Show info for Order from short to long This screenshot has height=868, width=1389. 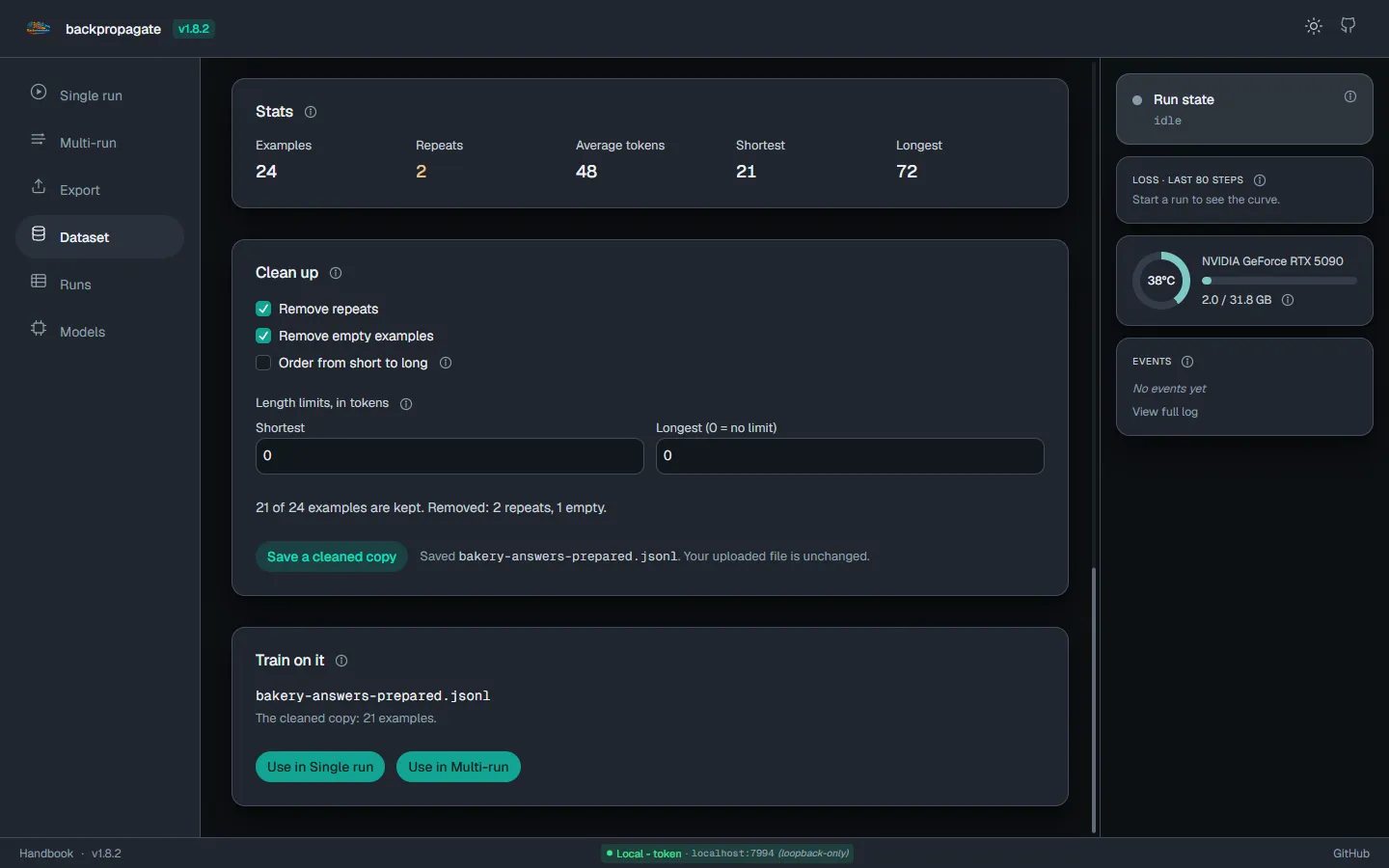[446, 363]
